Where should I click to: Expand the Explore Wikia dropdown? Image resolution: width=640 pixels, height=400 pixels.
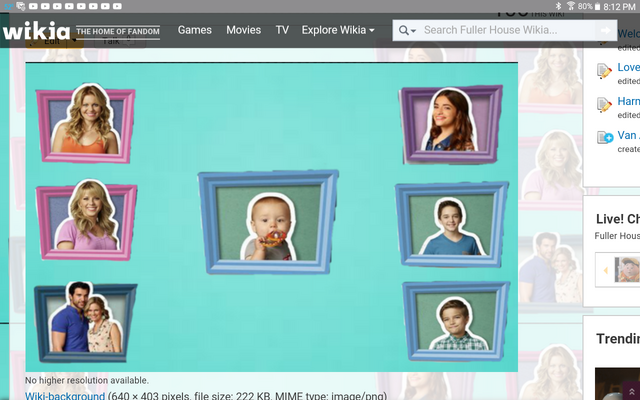click(338, 30)
